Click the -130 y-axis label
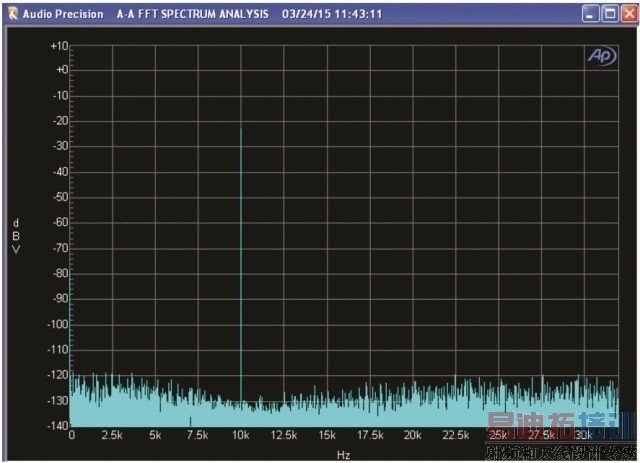Screen dimensions: 640x463 click(x=58, y=401)
